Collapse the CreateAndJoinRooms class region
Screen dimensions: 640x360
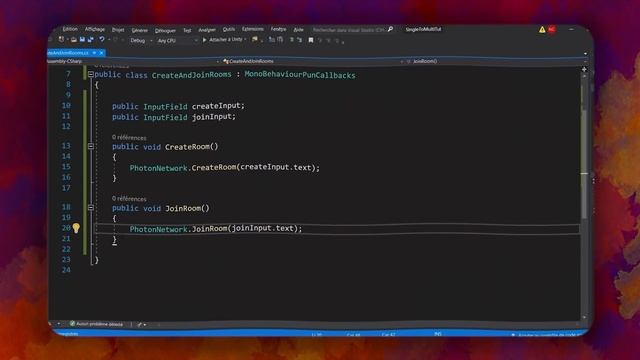pos(91,74)
